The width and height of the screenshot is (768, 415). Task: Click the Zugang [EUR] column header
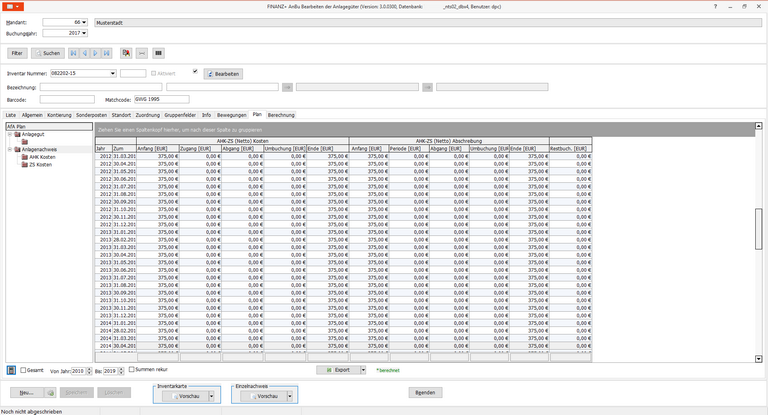[x=200, y=148]
